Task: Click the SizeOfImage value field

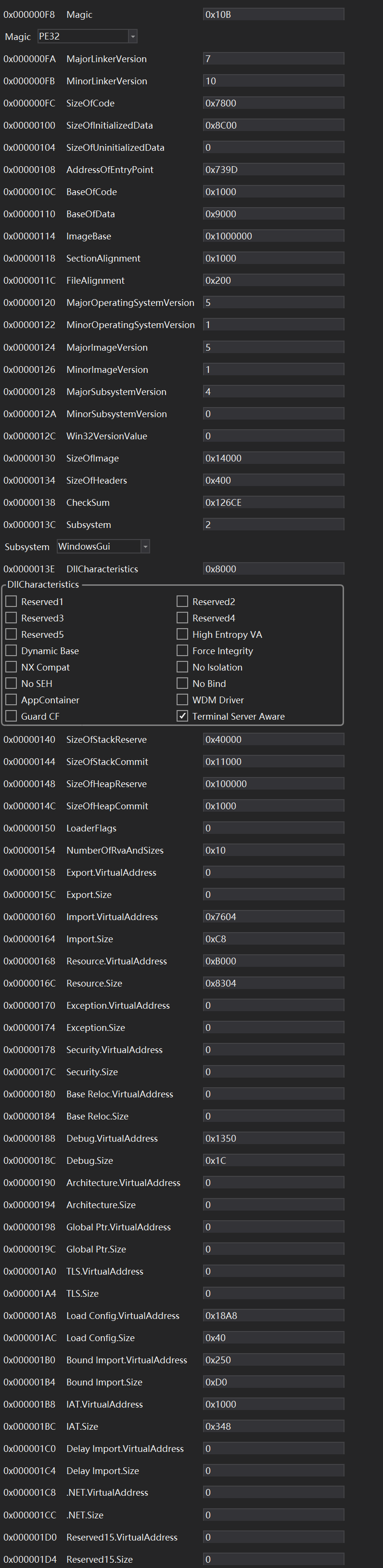Action: (273, 458)
